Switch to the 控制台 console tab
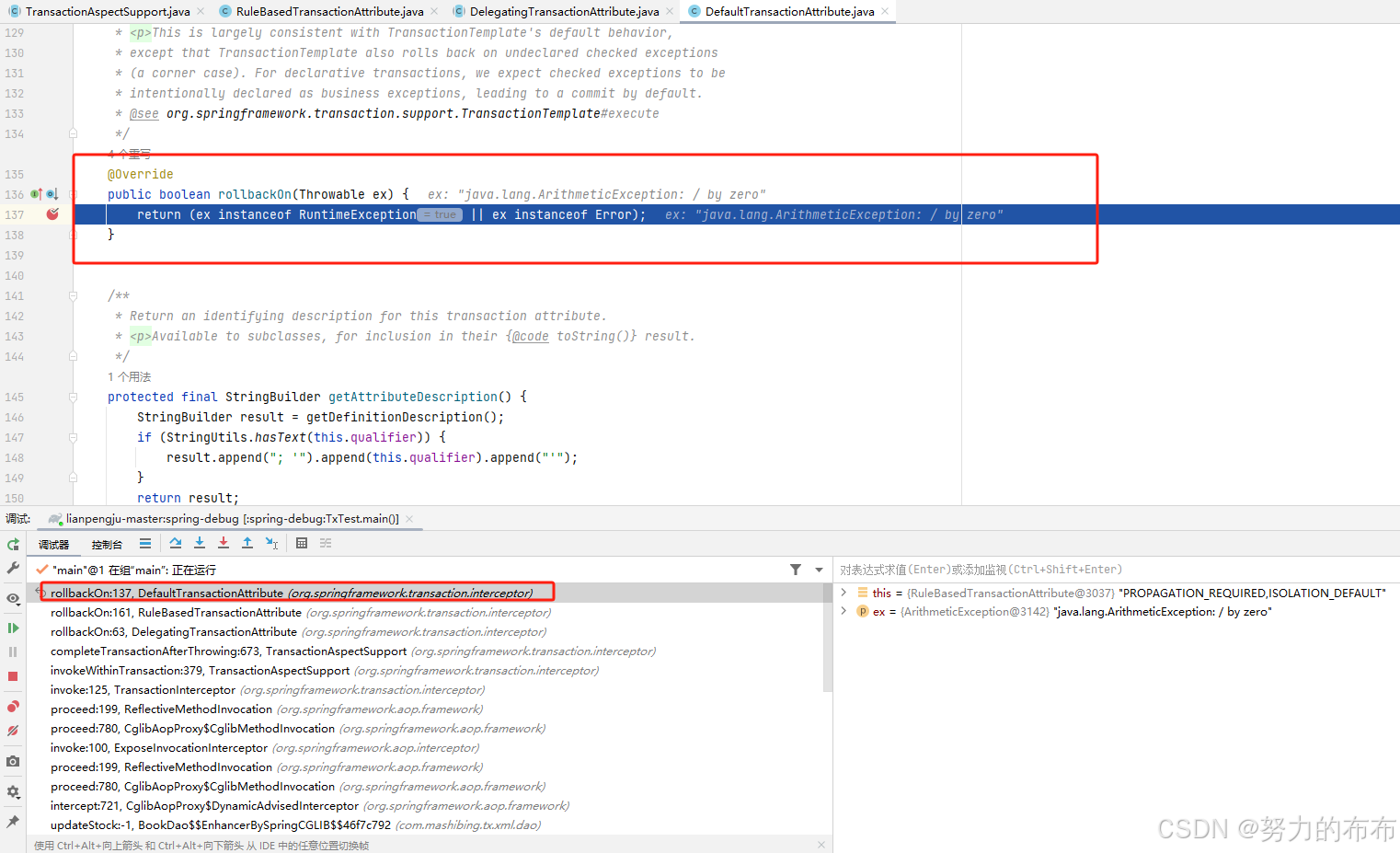 (107, 545)
